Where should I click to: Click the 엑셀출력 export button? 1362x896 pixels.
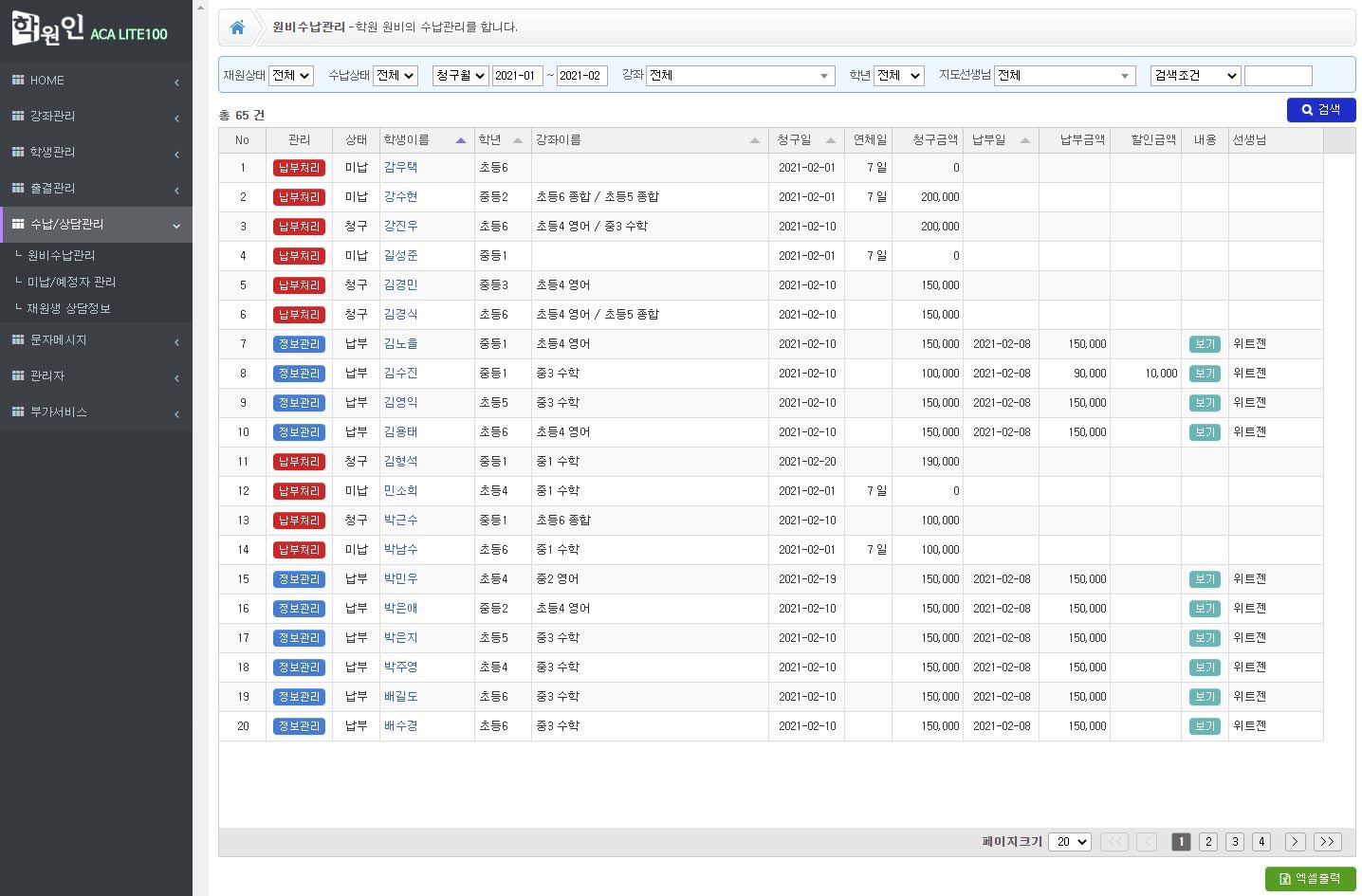[1311, 879]
